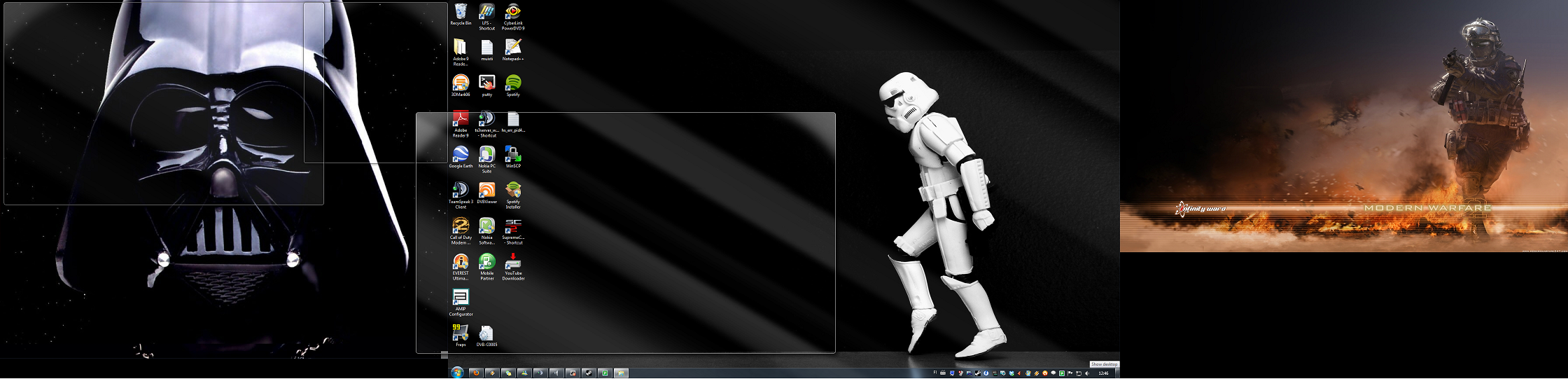Select the TeamSpeak 3 Client icon
This screenshot has width=1568, height=386.
[460, 190]
